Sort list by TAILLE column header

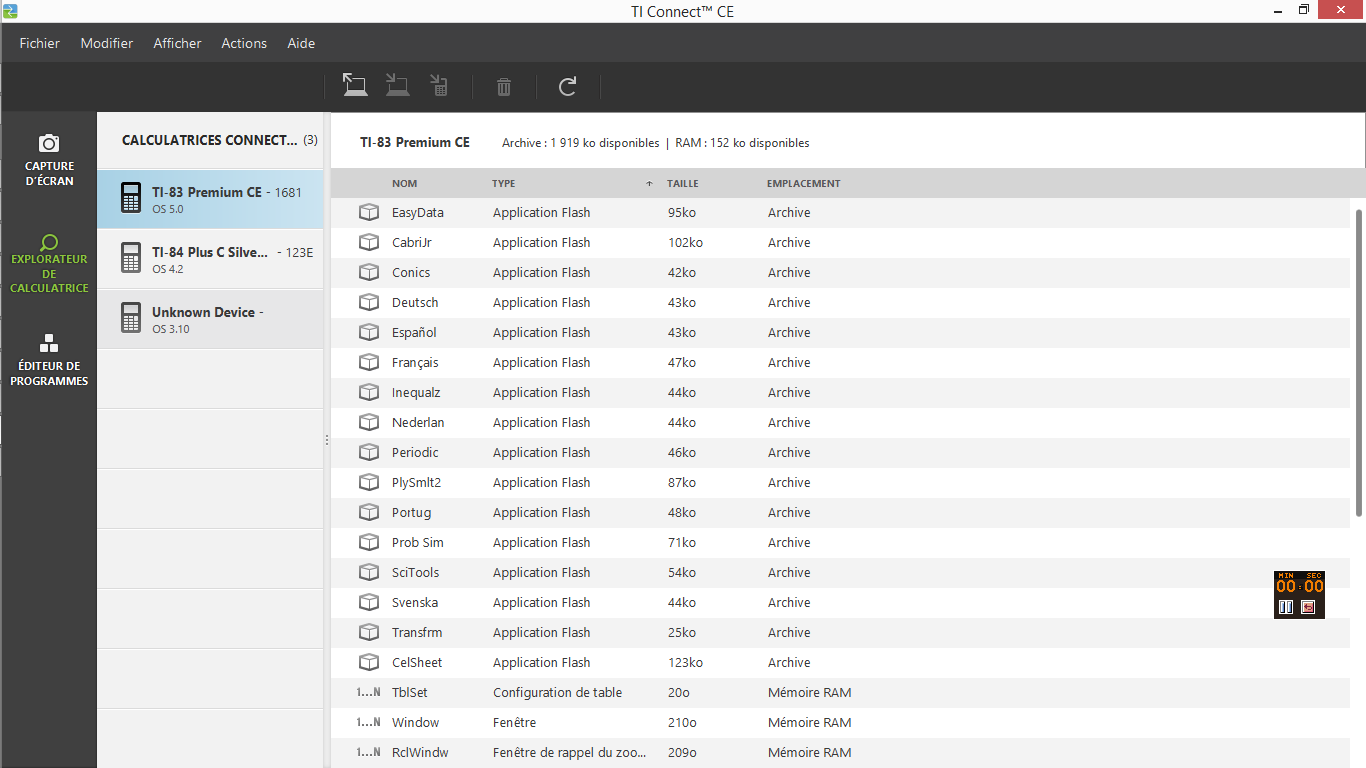click(x=683, y=183)
